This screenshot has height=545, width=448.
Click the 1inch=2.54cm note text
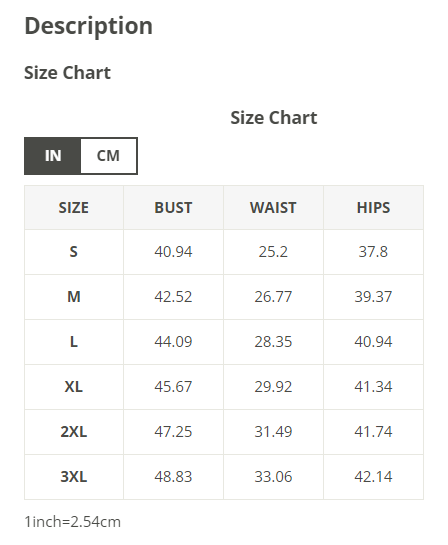(73, 522)
